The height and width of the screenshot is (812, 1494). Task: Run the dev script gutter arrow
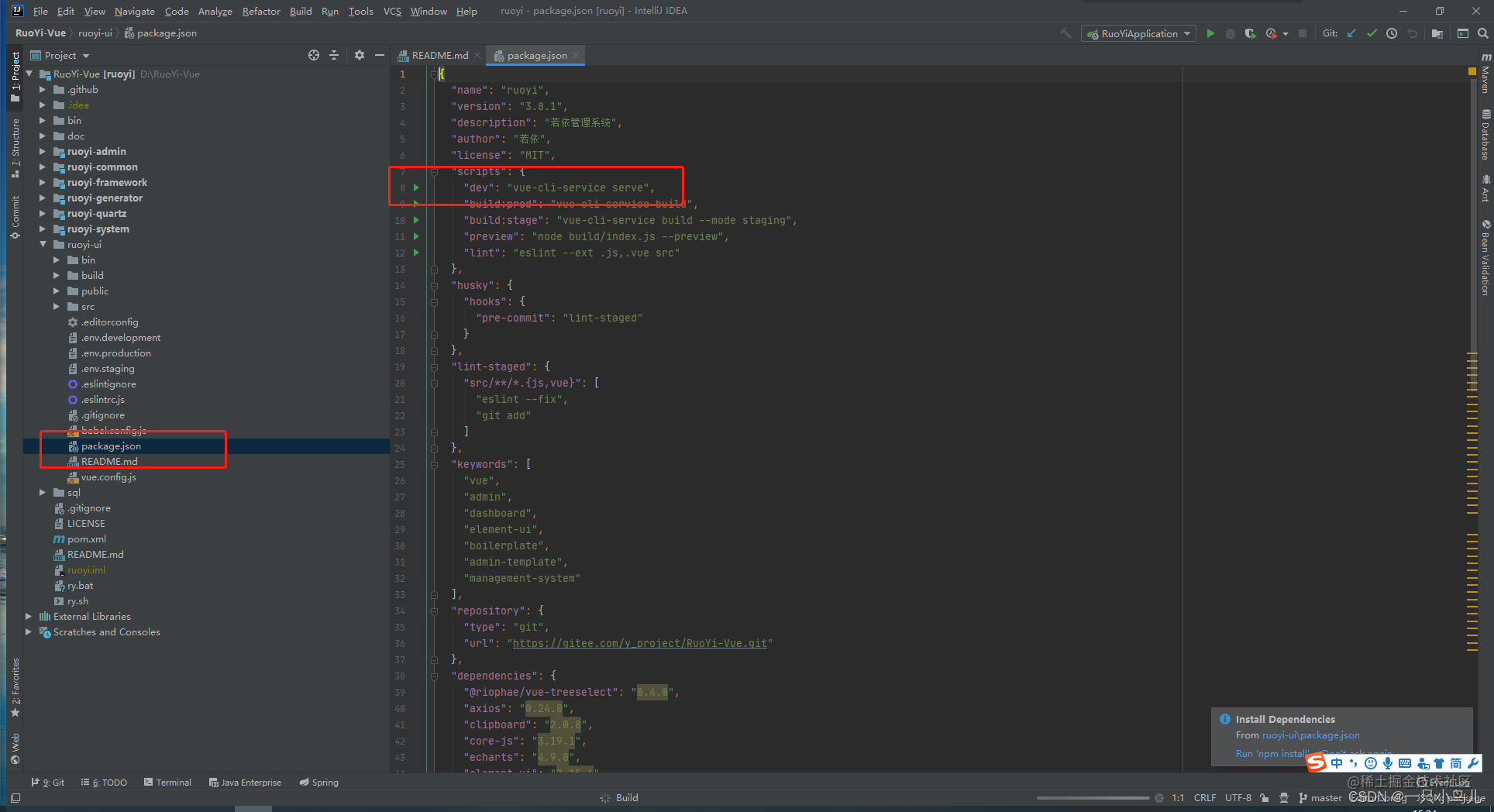416,188
